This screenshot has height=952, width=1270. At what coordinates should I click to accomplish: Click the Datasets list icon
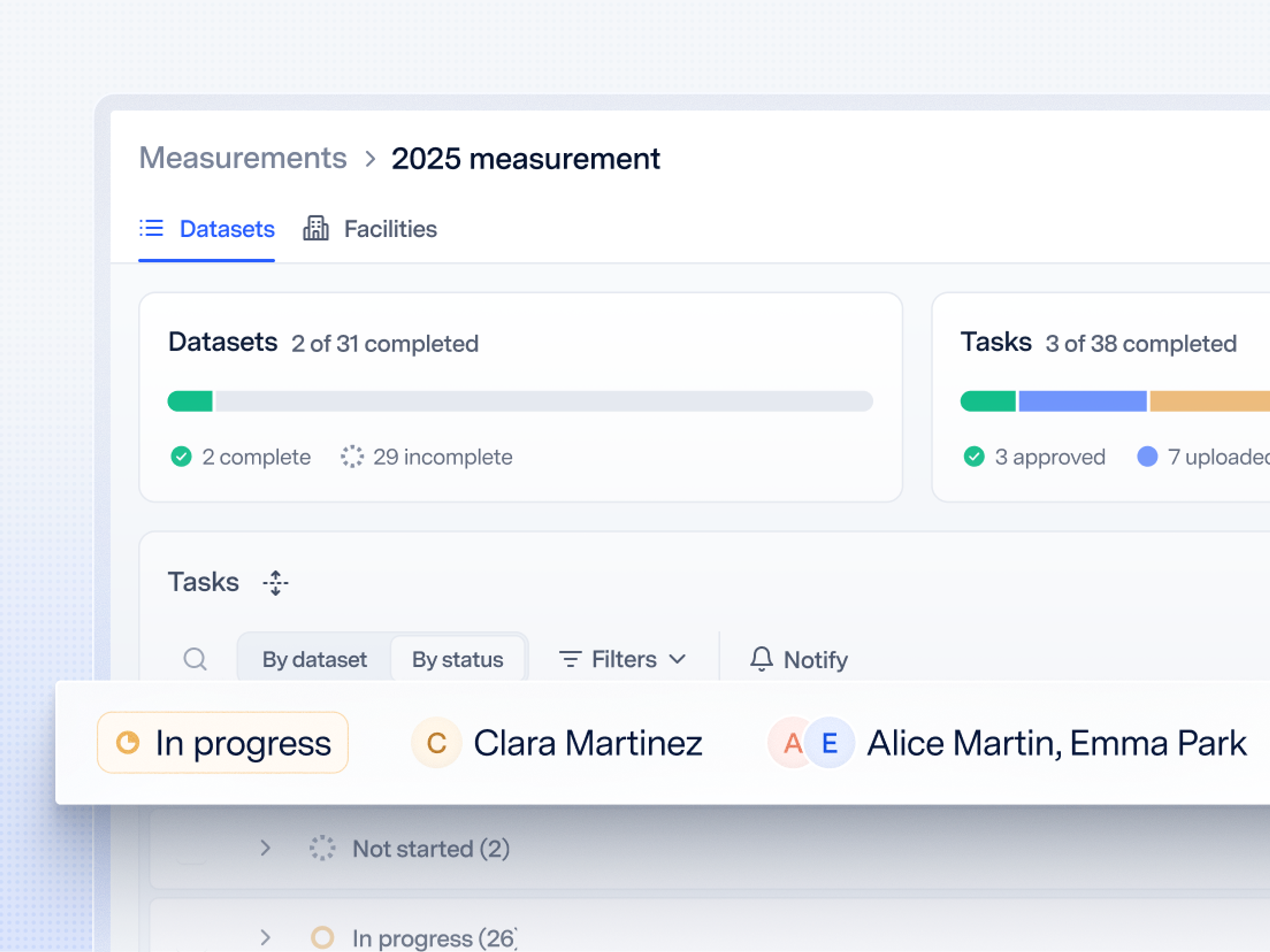151,228
